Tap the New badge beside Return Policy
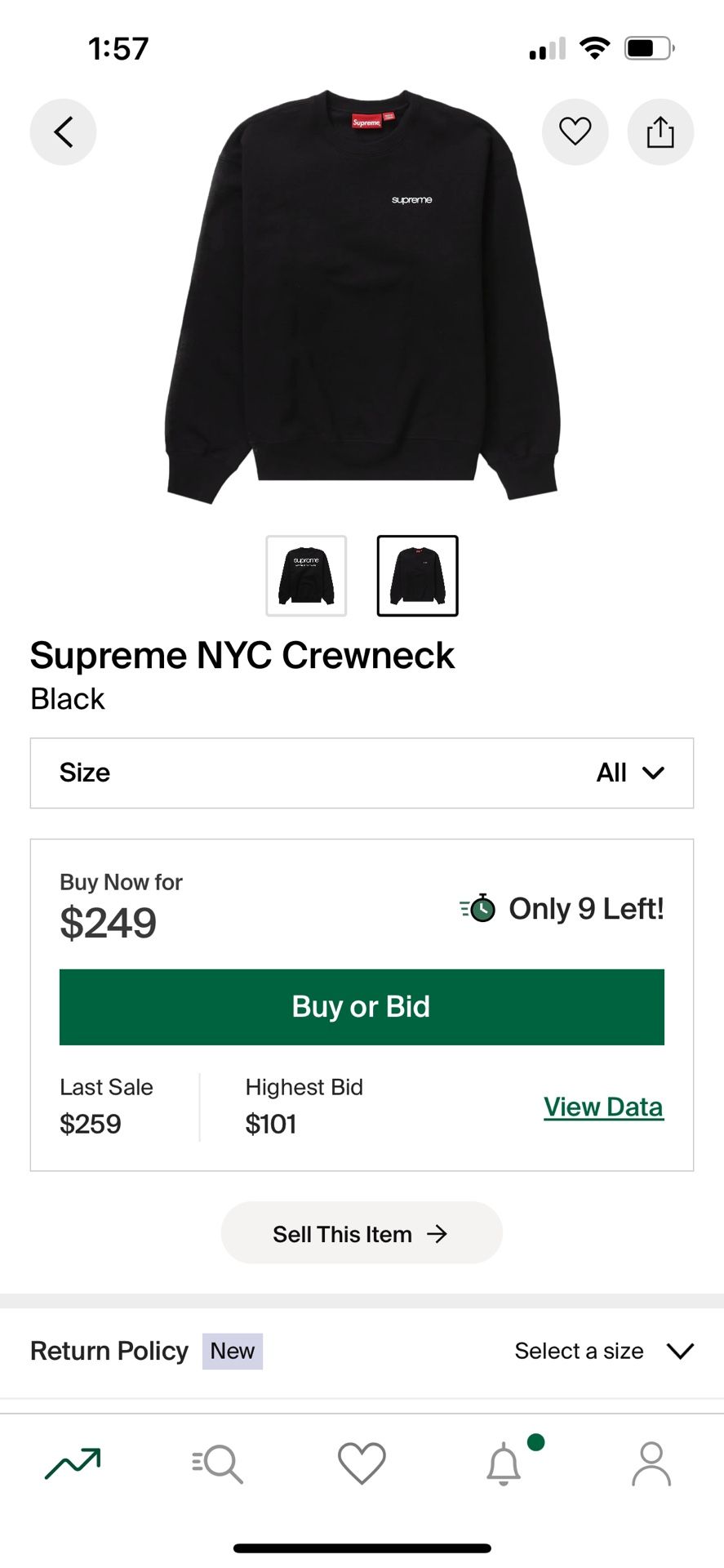Viewport: 724px width, 1568px height. 233,1351
